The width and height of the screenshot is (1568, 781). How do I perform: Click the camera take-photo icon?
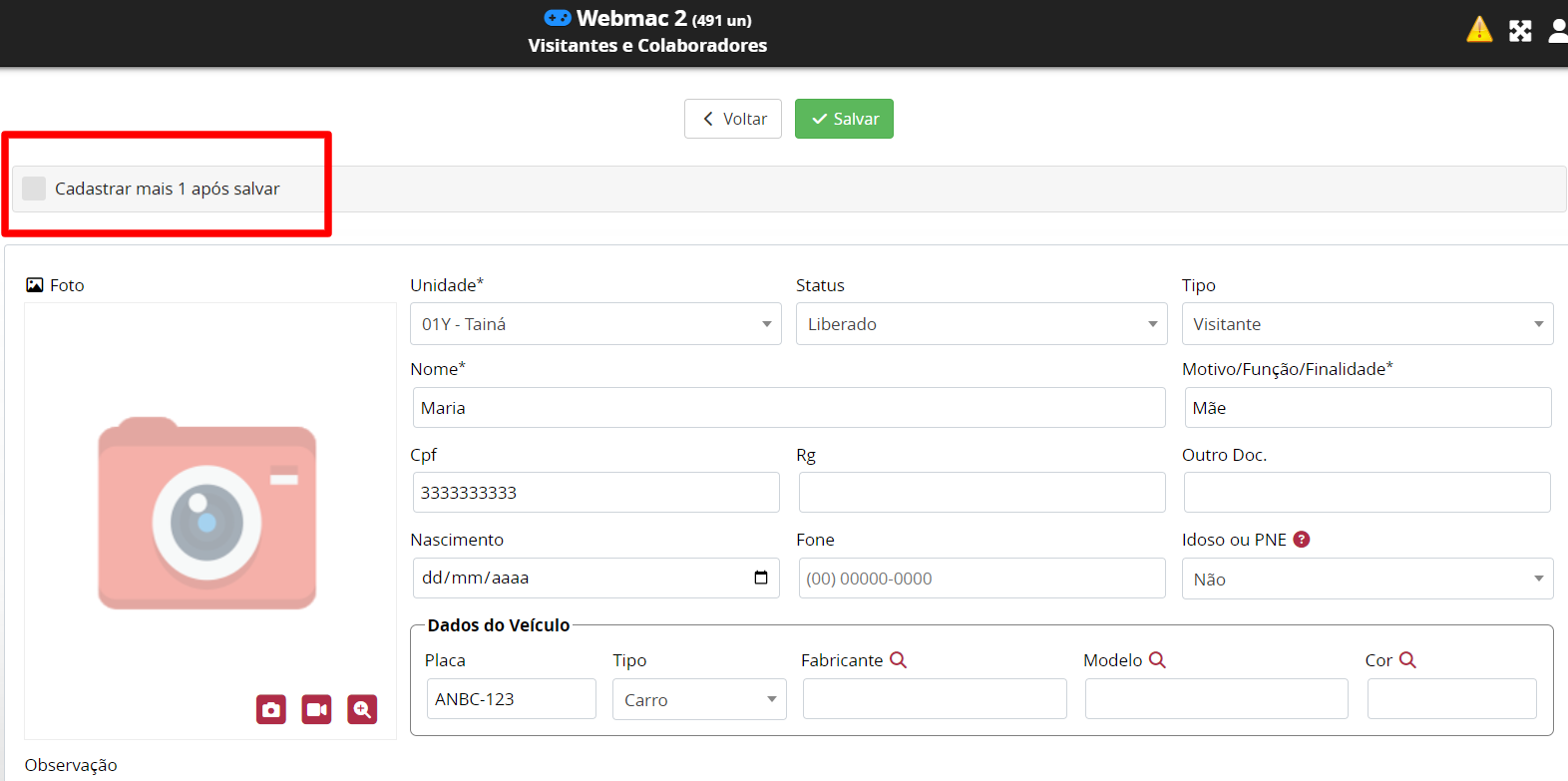pos(271,709)
